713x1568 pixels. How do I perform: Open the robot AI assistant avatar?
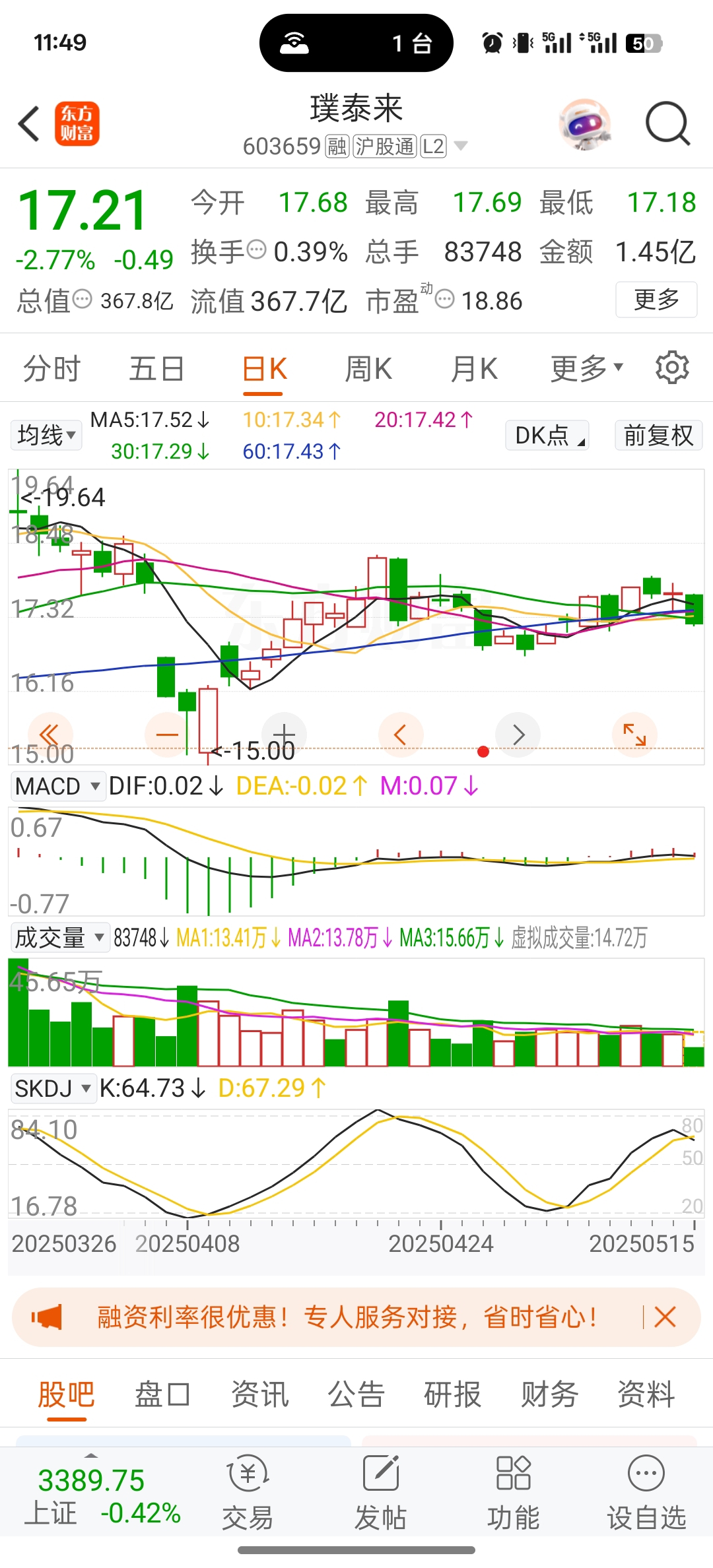[x=584, y=124]
